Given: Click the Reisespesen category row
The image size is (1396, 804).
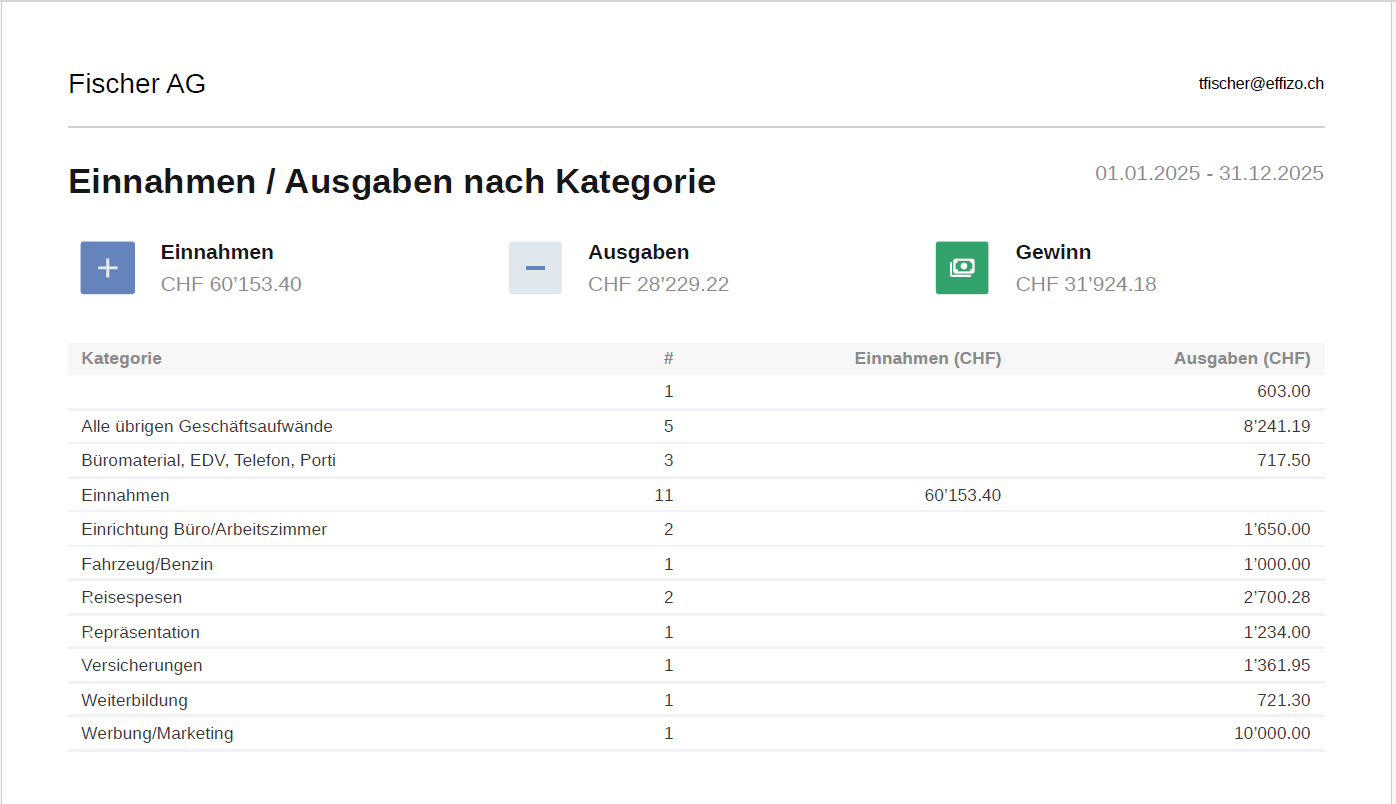Looking at the screenshot, I should [x=132, y=598].
